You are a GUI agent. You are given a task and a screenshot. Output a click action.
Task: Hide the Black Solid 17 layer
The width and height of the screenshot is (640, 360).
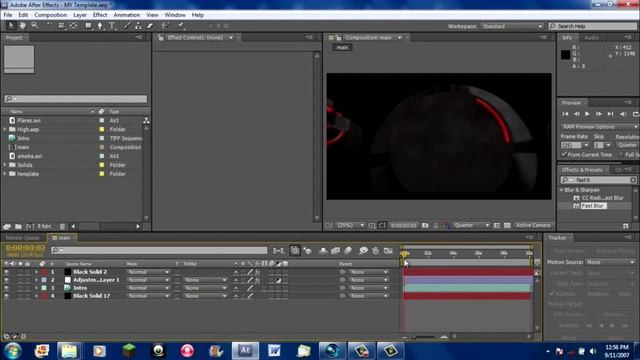(6, 296)
